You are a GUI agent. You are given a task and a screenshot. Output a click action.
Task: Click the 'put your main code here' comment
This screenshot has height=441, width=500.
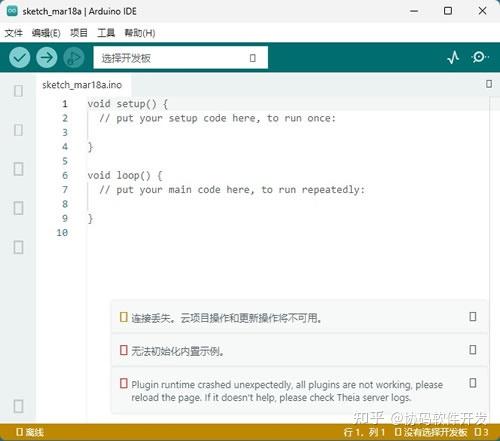coord(232,190)
